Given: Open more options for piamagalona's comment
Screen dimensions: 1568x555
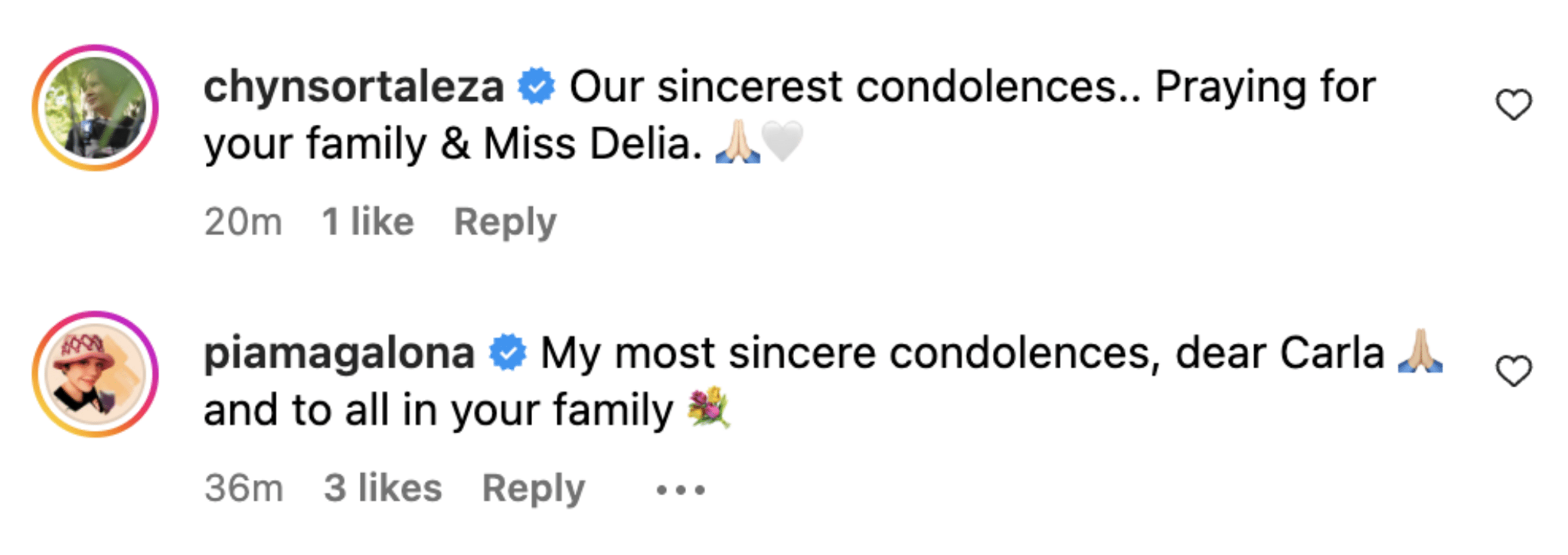Looking at the screenshot, I should [x=681, y=489].
